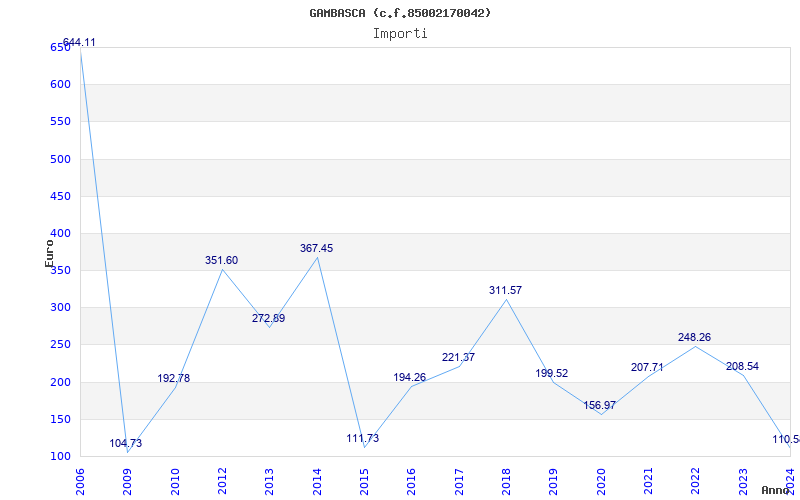Click the Importi subtitle
Viewport: 800px width, 500px height.
click(x=400, y=34)
